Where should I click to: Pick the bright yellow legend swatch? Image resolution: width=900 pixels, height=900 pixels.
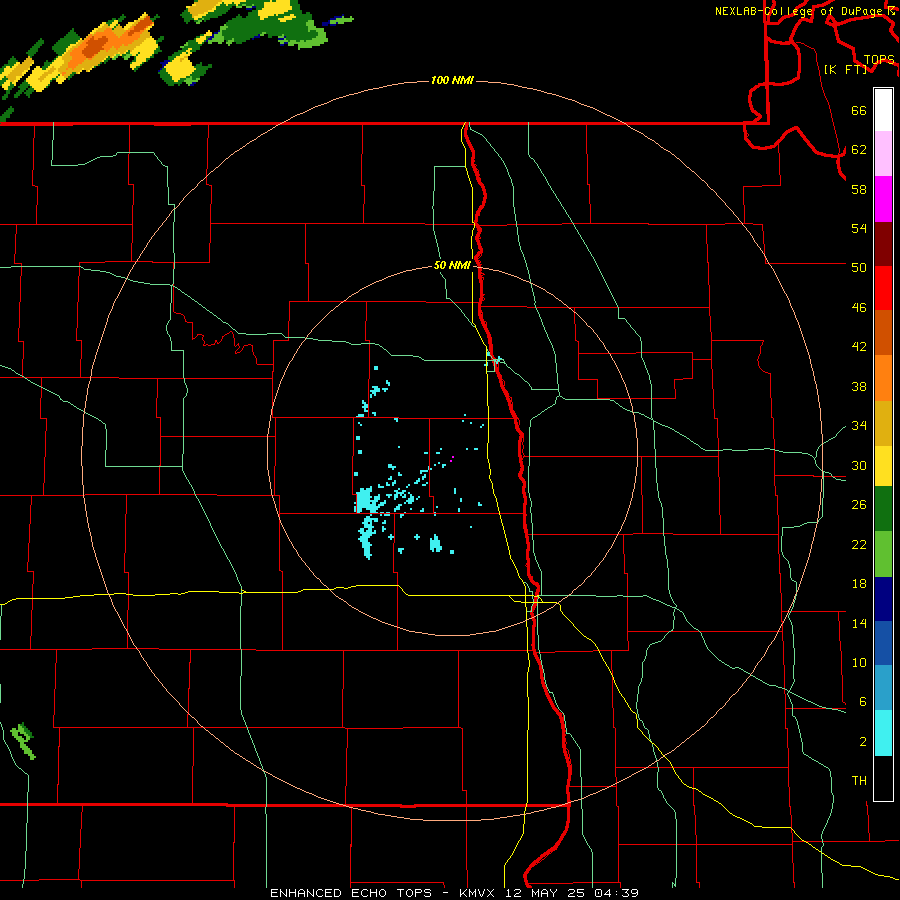coord(883,466)
